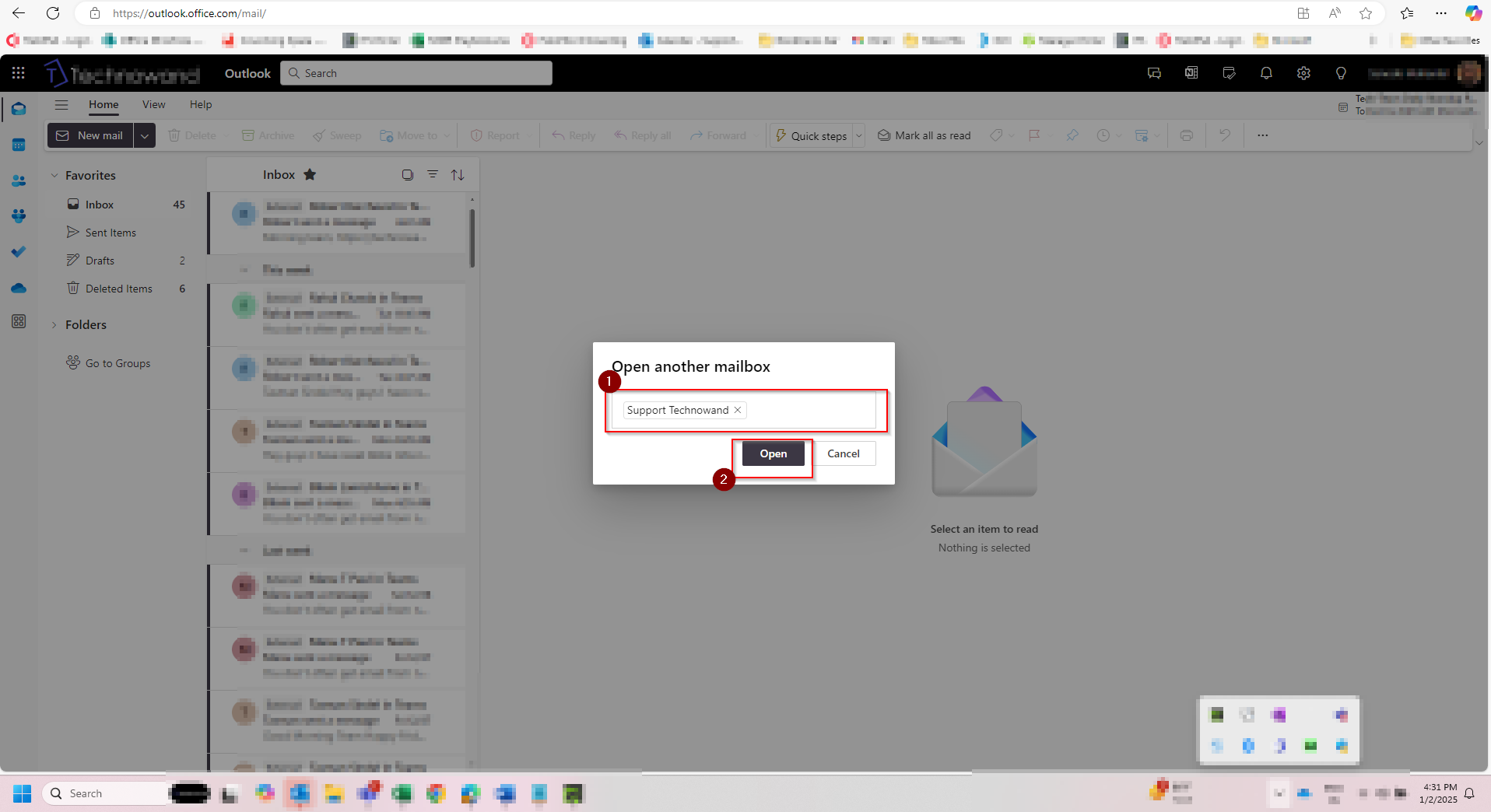1491x812 pixels.
Task: Switch to the Home tab
Action: click(x=103, y=104)
